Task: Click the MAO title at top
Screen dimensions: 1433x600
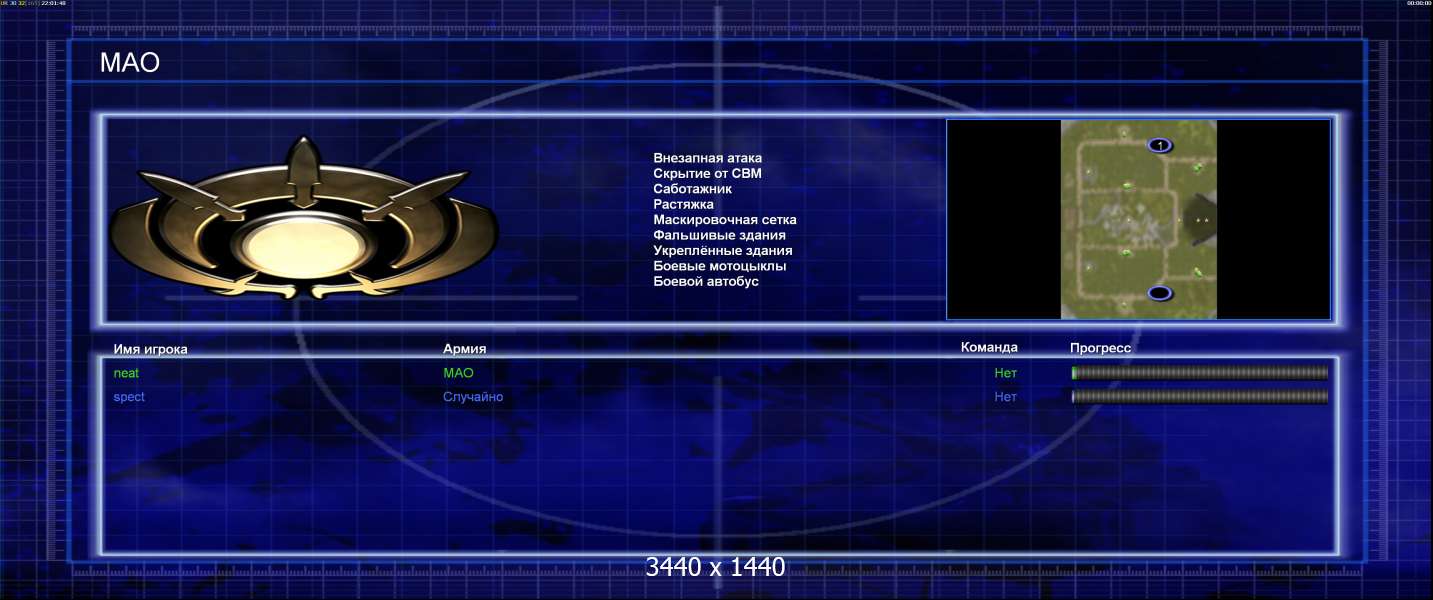Action: 130,64
